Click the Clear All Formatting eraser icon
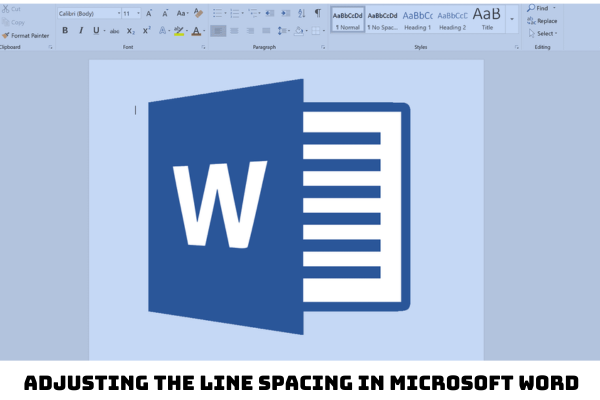This screenshot has width=600, height=400. tap(198, 13)
